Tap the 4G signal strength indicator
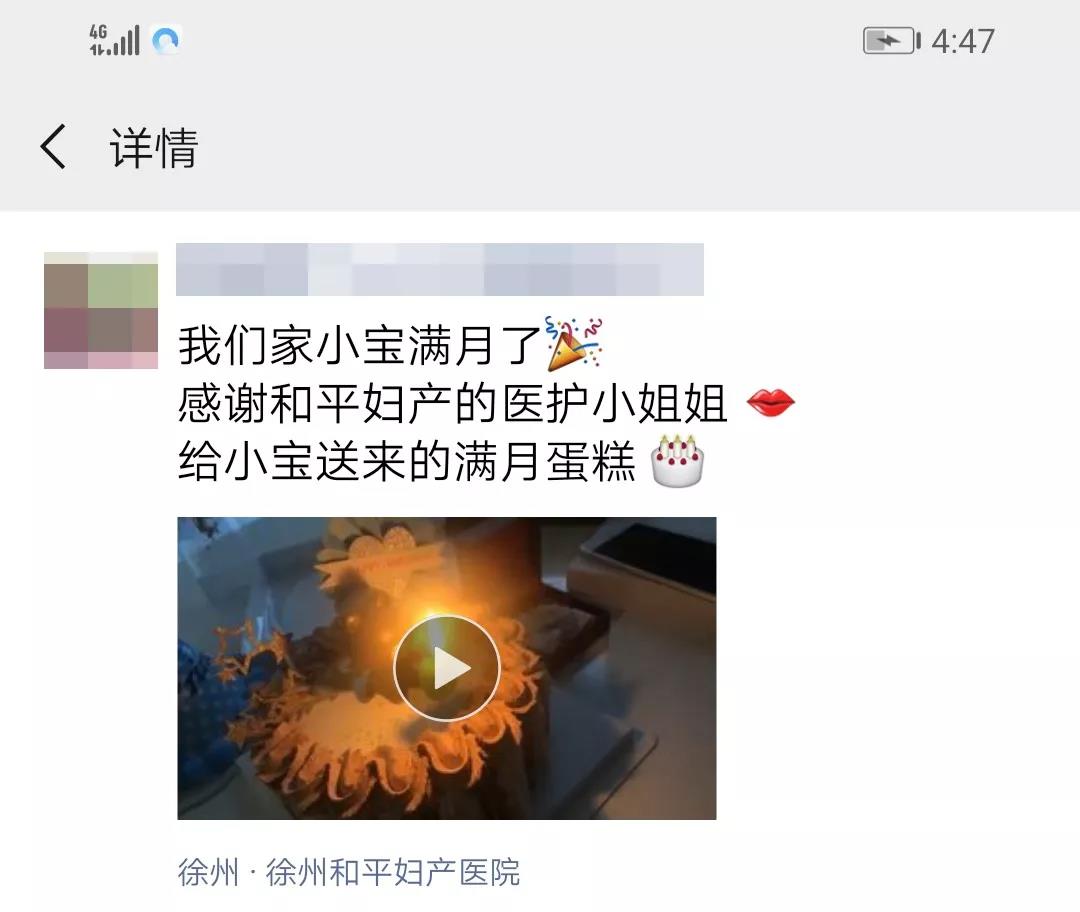This screenshot has width=1080, height=912. (114, 40)
